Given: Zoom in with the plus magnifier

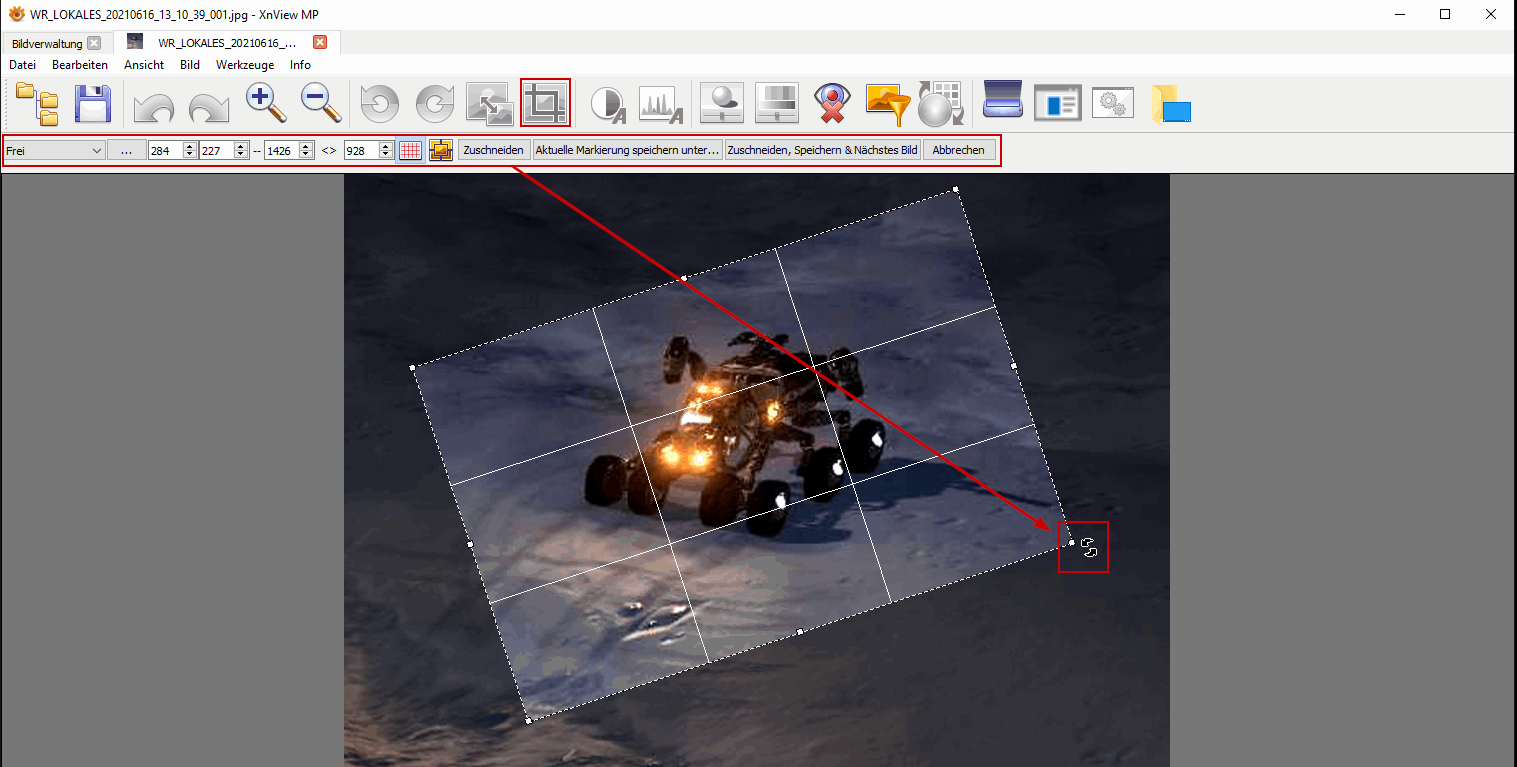Looking at the screenshot, I should pyautogui.click(x=266, y=104).
